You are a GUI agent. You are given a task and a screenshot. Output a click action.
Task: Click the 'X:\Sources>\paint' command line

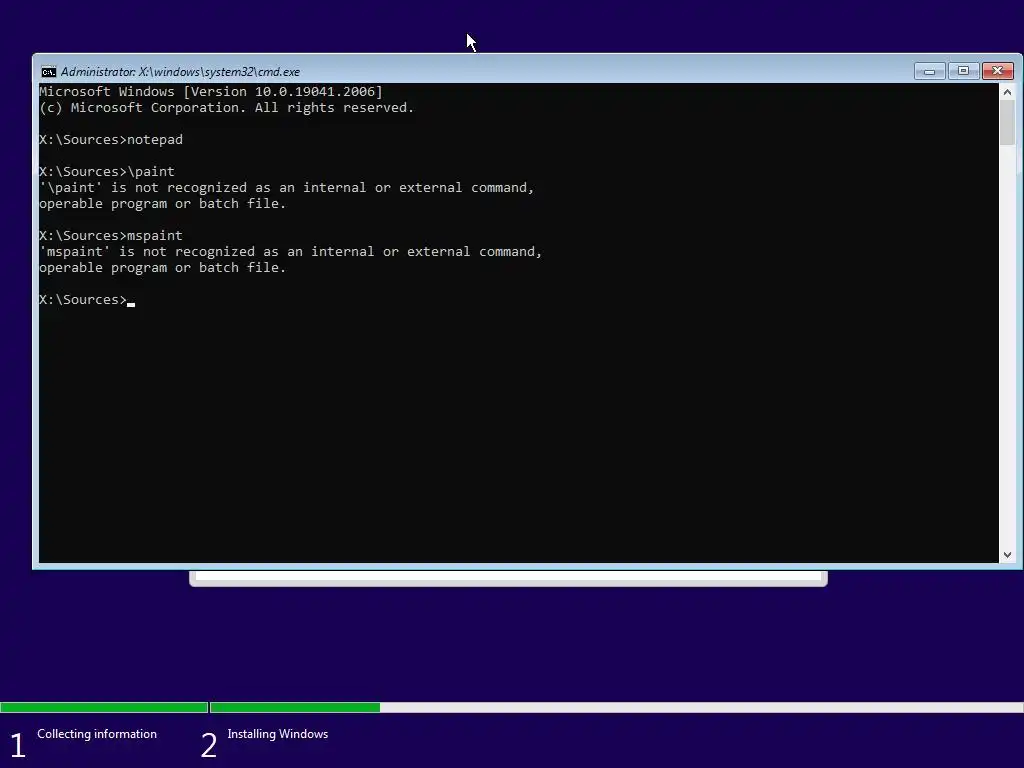(x=107, y=172)
